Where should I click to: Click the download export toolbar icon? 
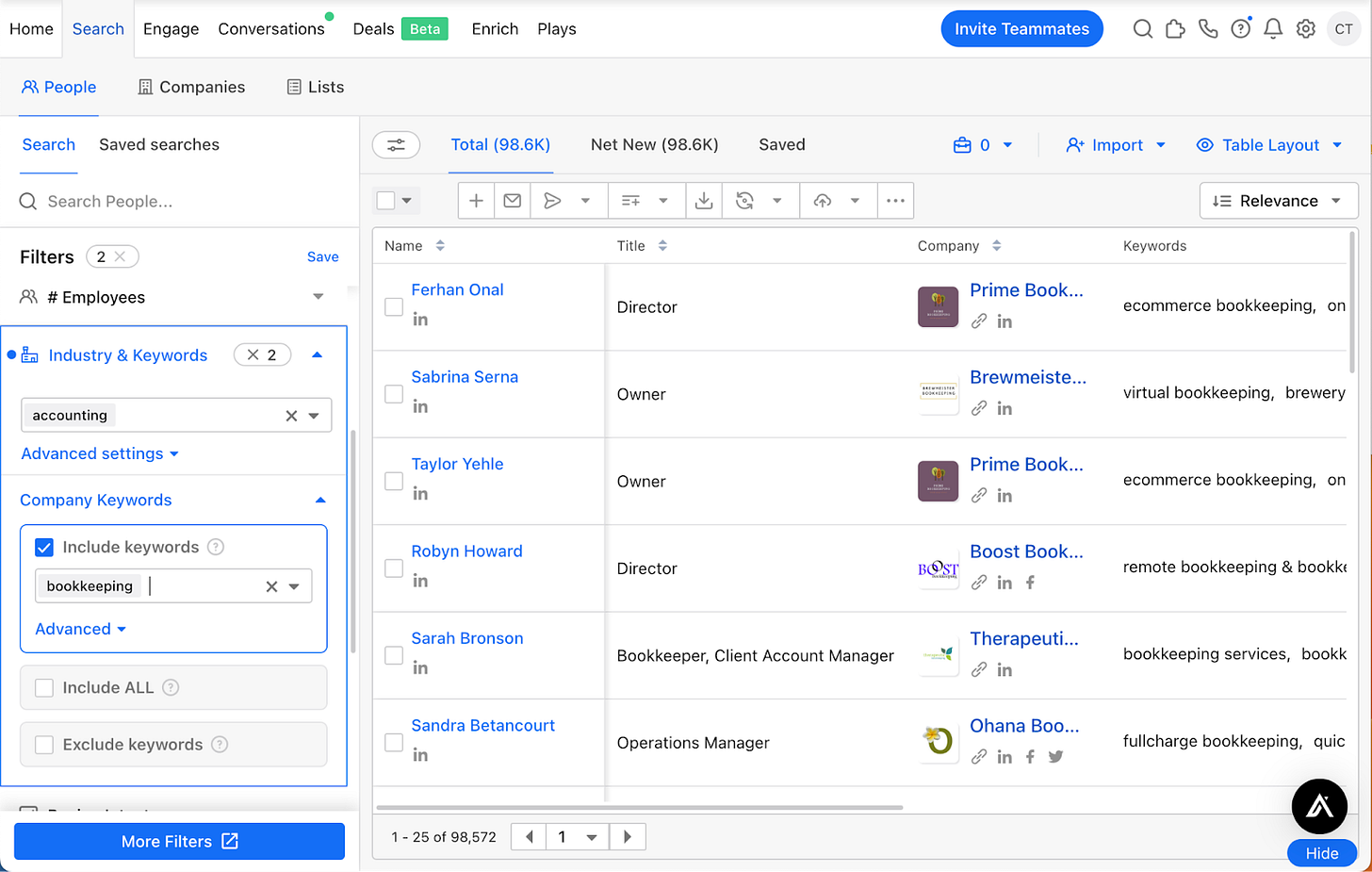(x=704, y=201)
